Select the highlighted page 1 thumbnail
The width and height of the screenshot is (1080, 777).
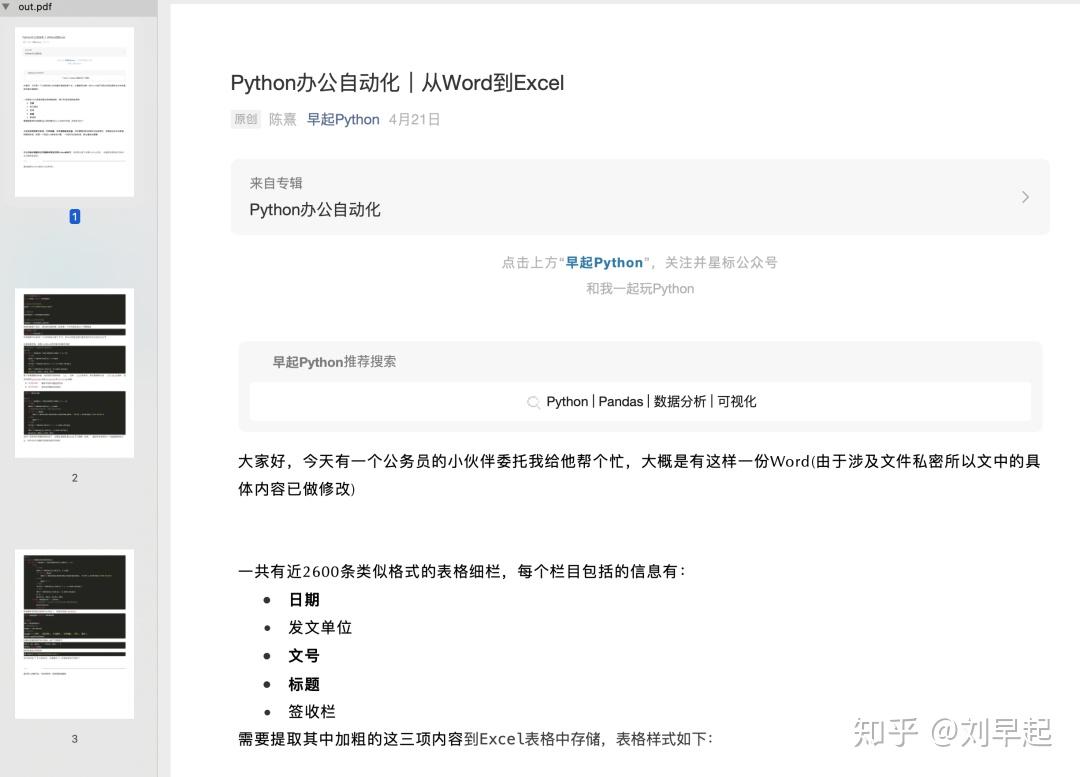click(74, 110)
